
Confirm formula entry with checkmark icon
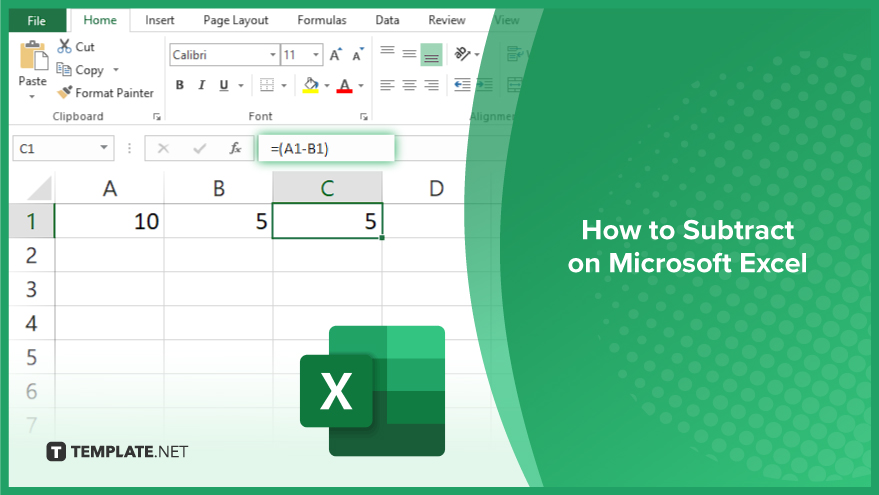click(x=200, y=149)
